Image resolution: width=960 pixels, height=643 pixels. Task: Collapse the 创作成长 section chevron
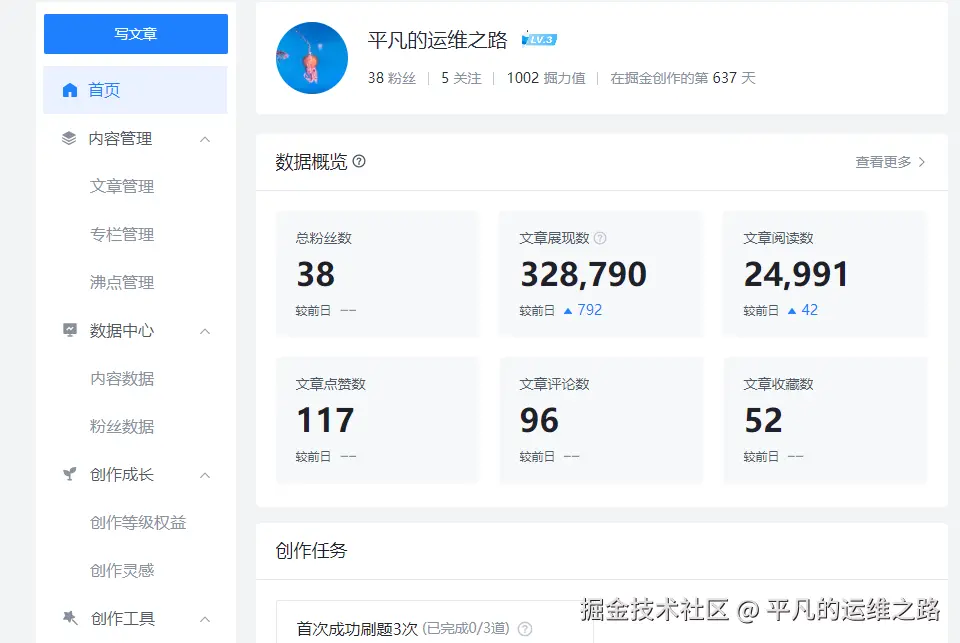(x=205, y=475)
